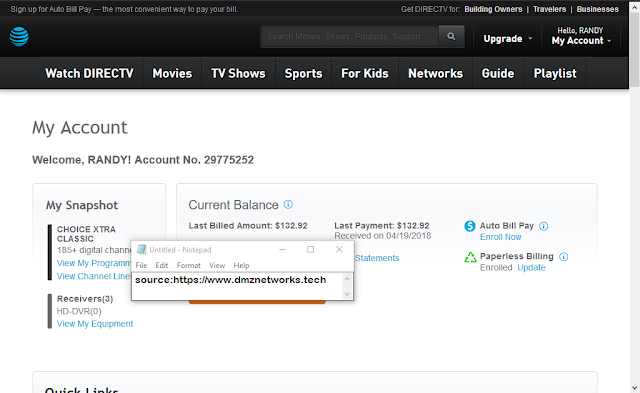Viewport: 640px width, 393px height.
Task: Go to the Movies tab
Action: coord(172,73)
